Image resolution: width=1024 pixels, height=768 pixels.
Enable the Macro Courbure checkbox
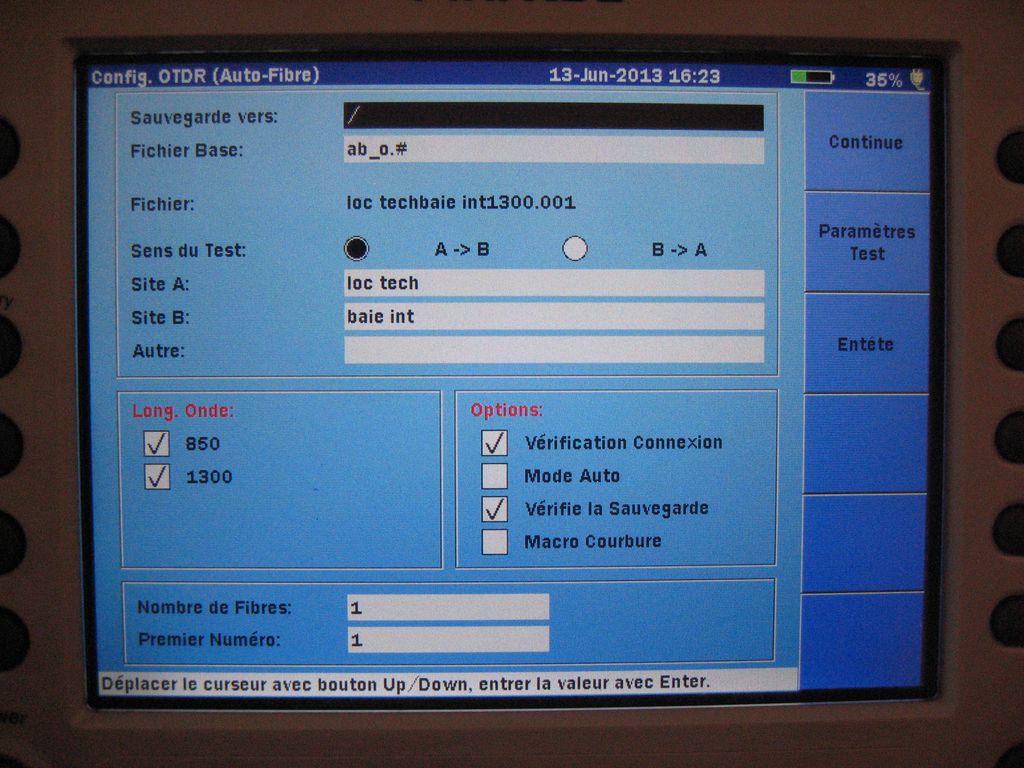tap(494, 541)
